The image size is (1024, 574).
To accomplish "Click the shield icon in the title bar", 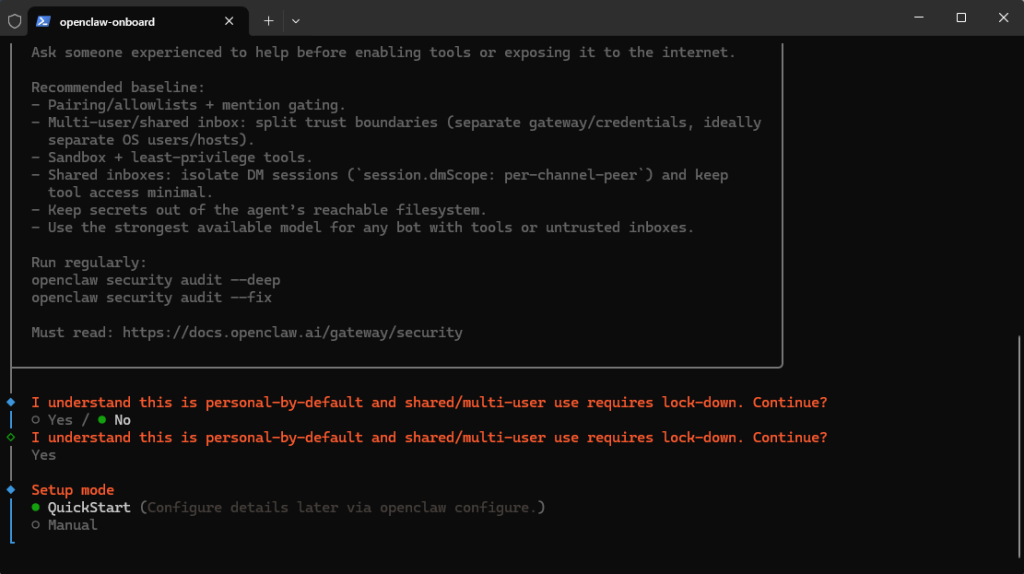I will [x=14, y=20].
